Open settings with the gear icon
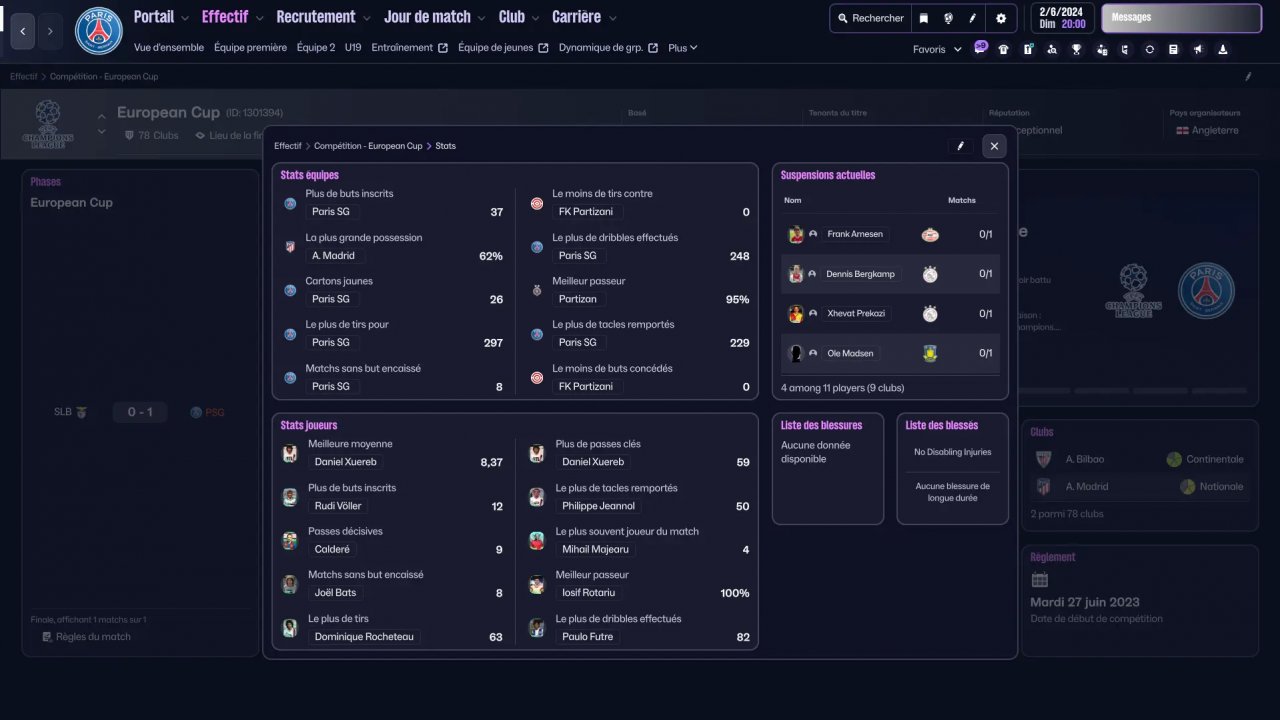This screenshot has height=720, width=1280. [1001, 18]
